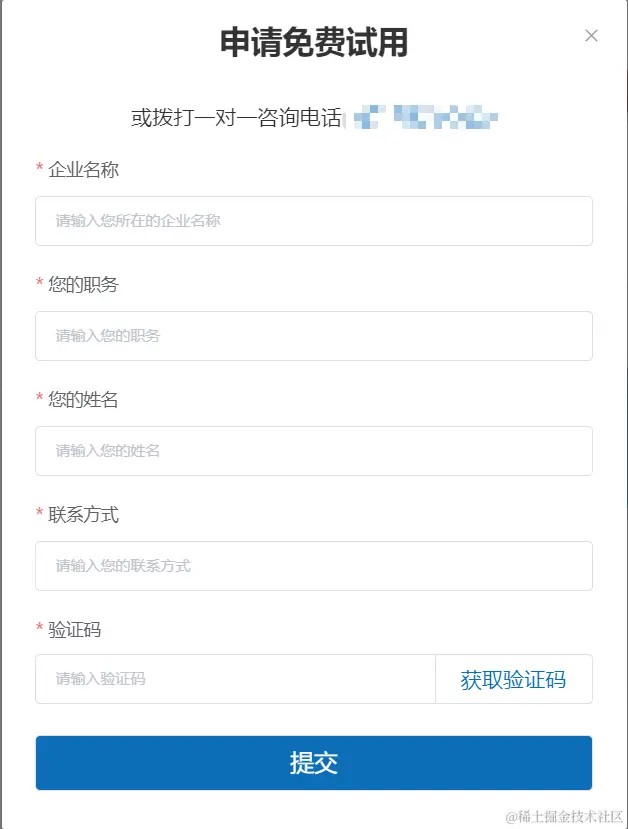Click the red asterisk beside 验证码
628x829 pixels.
[x=39, y=629]
